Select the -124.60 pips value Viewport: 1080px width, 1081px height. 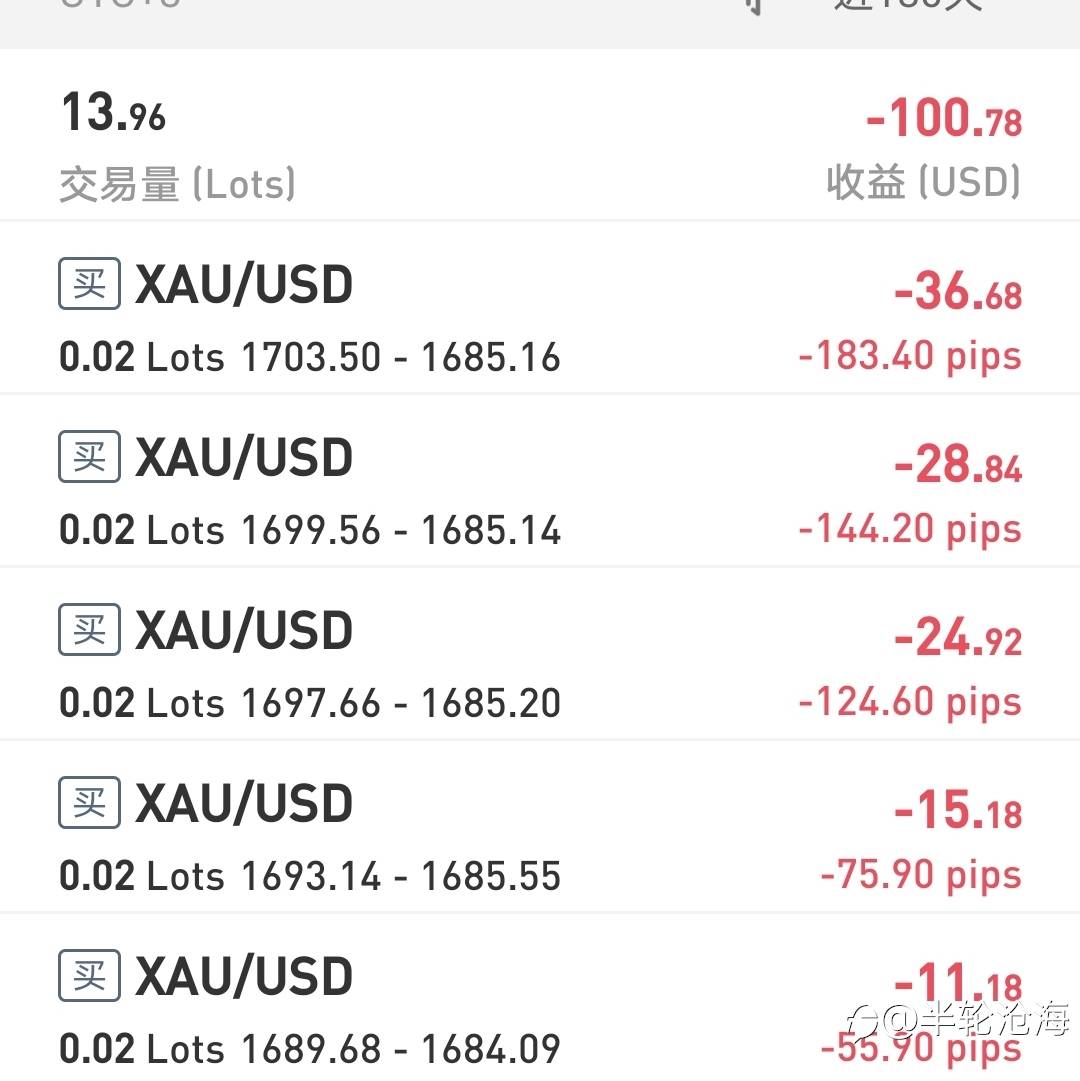[909, 702]
